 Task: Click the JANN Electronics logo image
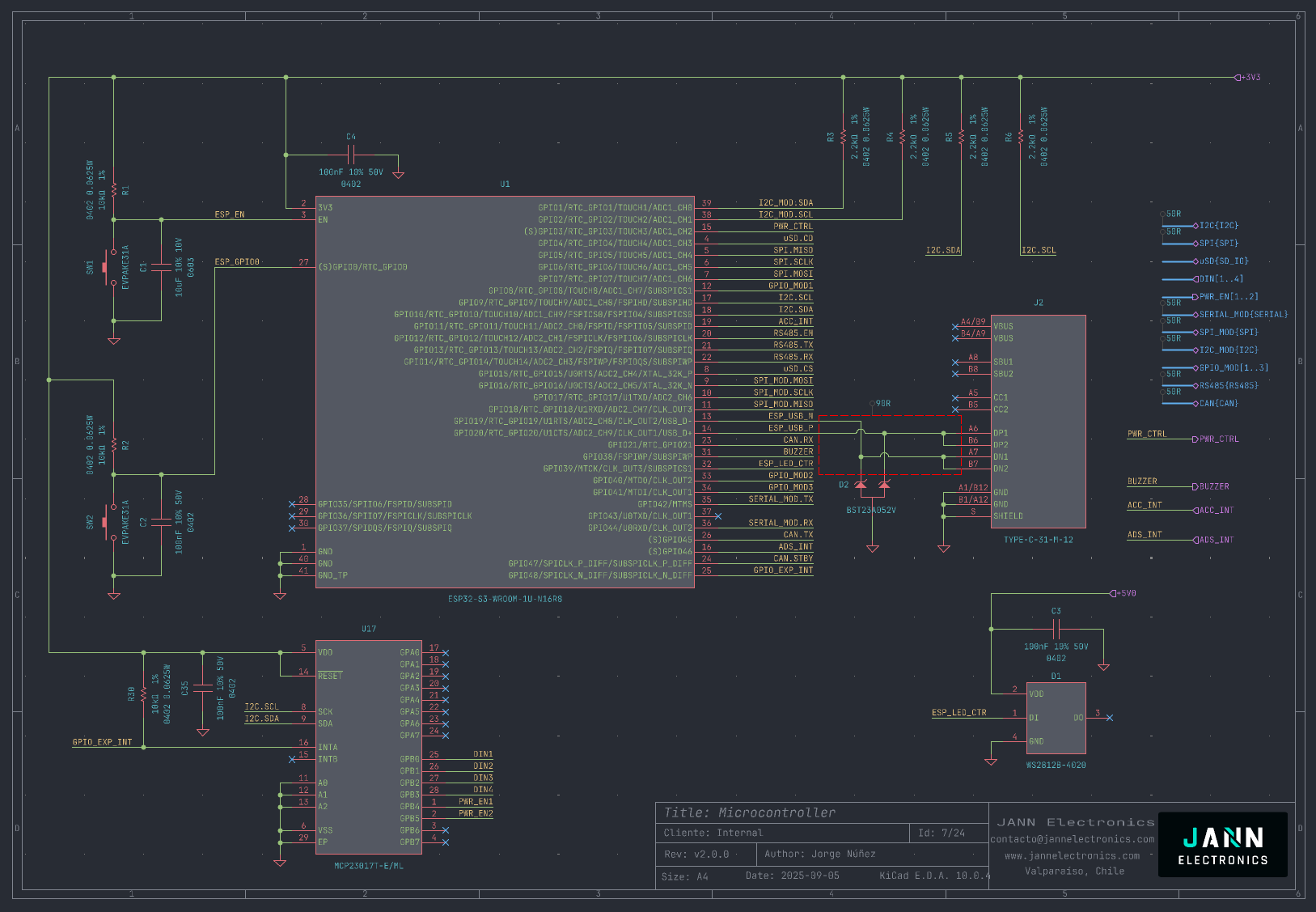[x=1223, y=845]
